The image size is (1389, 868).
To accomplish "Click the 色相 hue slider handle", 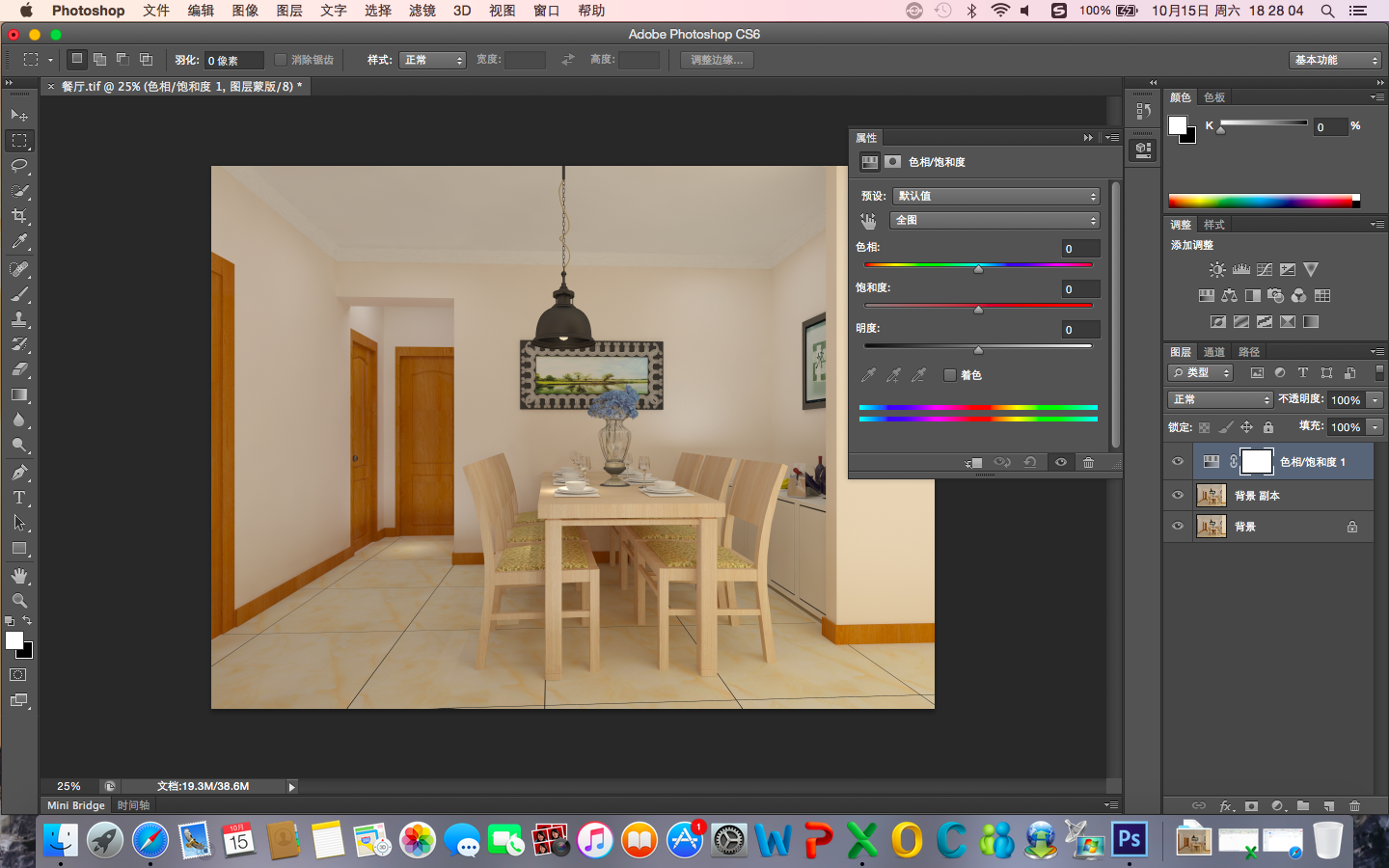I will pyautogui.click(x=978, y=269).
